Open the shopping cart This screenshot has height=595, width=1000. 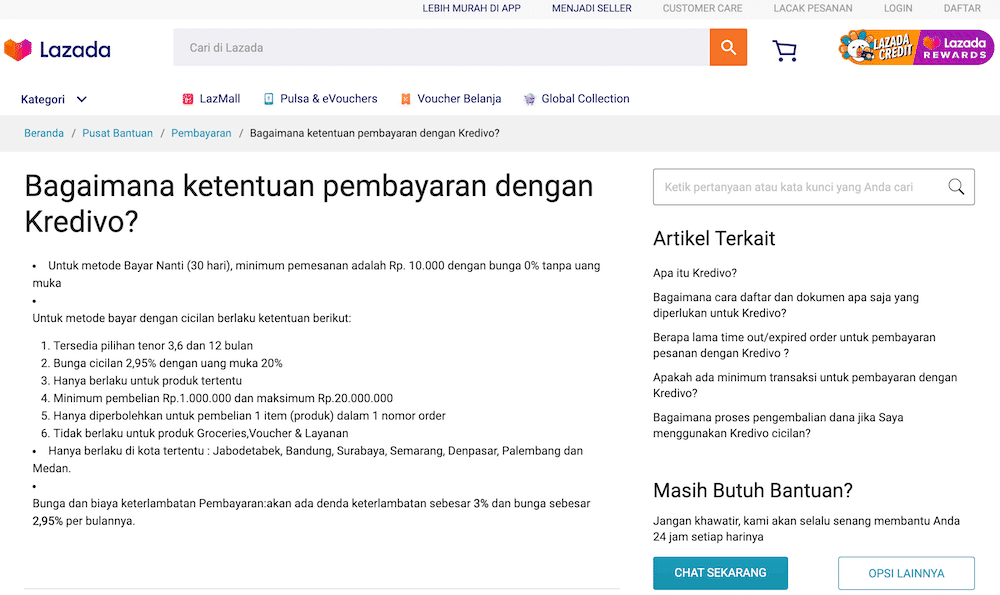tap(784, 49)
